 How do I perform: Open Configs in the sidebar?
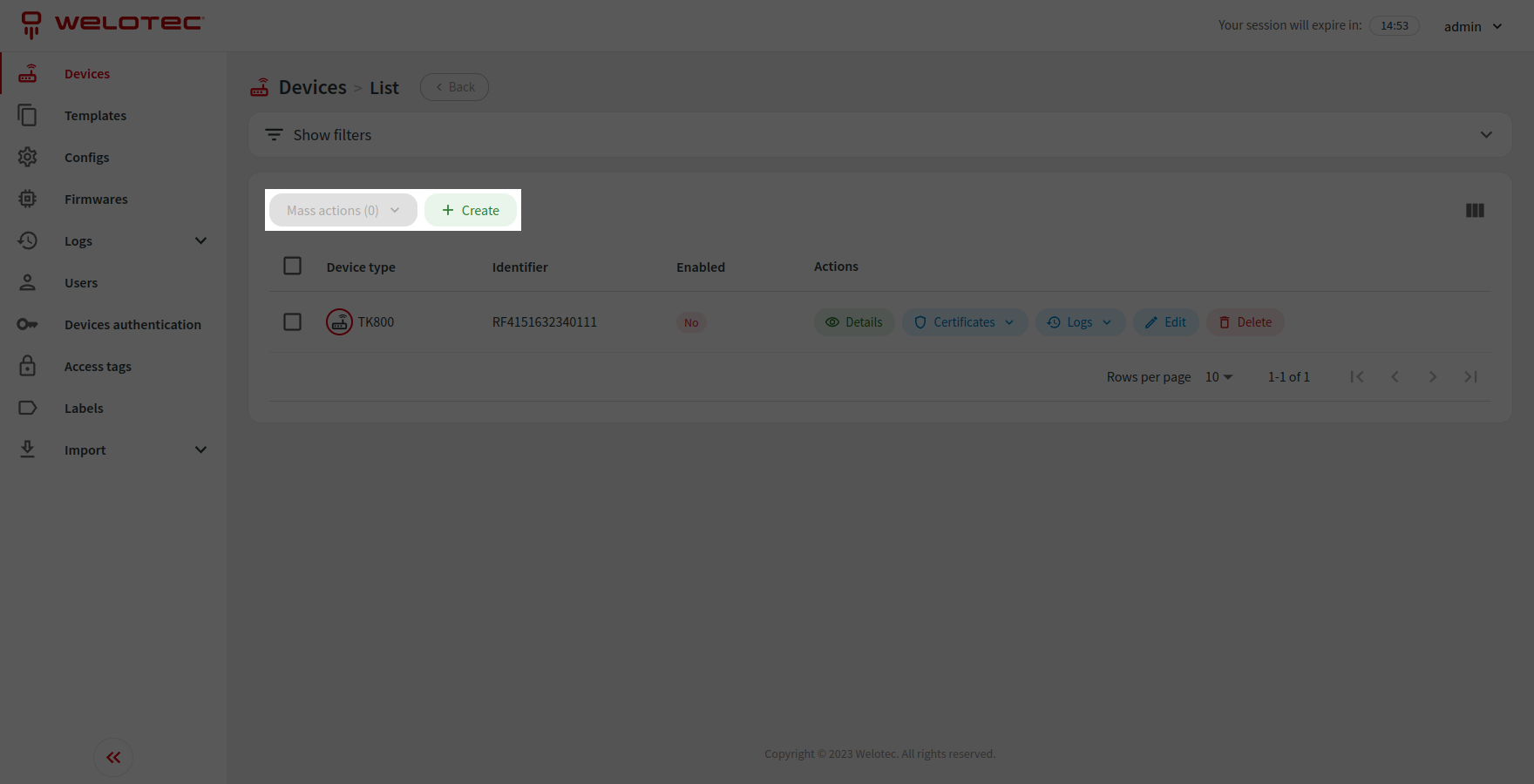[x=86, y=158]
